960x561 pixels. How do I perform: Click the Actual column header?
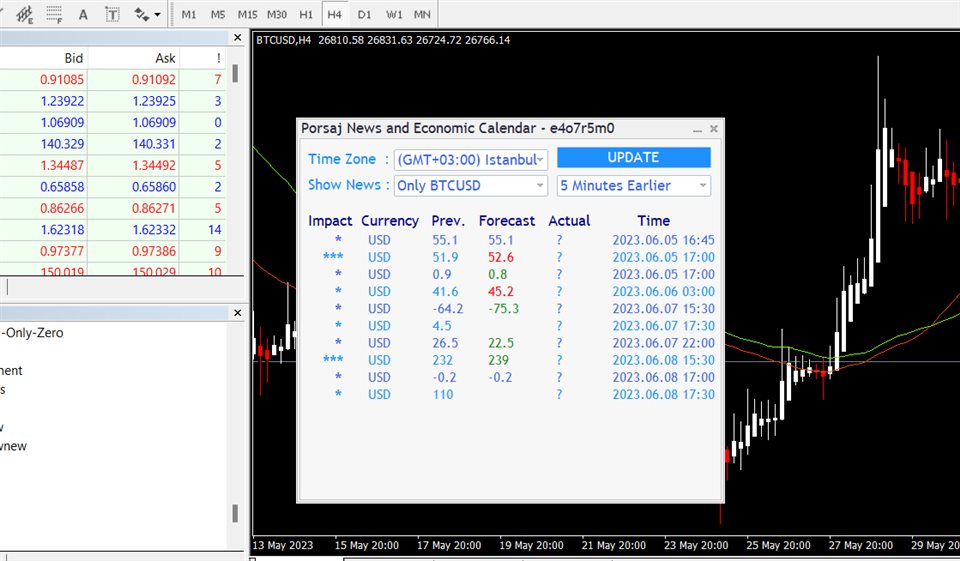tap(569, 221)
